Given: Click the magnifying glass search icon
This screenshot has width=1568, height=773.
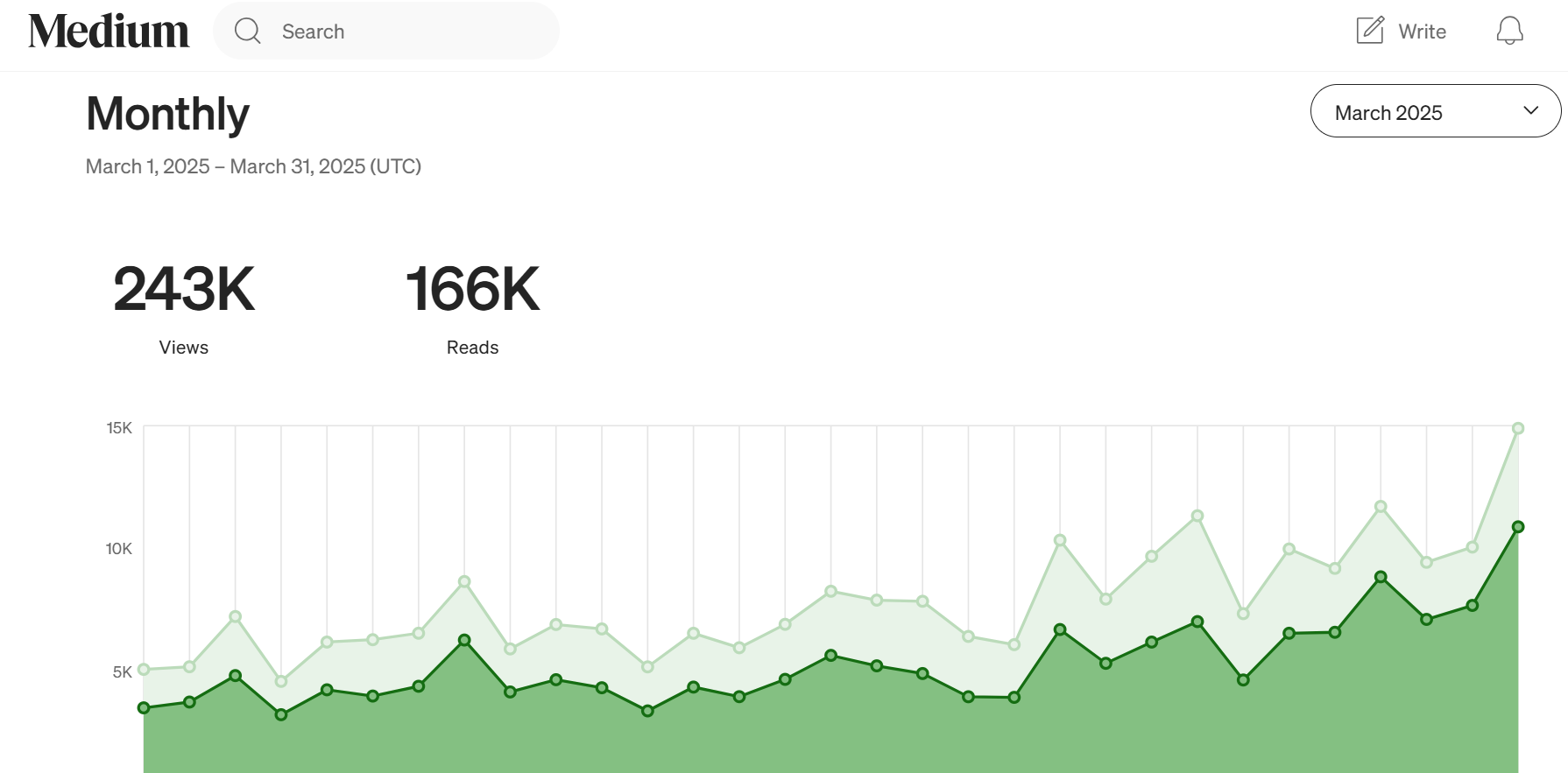Looking at the screenshot, I should tap(248, 32).
